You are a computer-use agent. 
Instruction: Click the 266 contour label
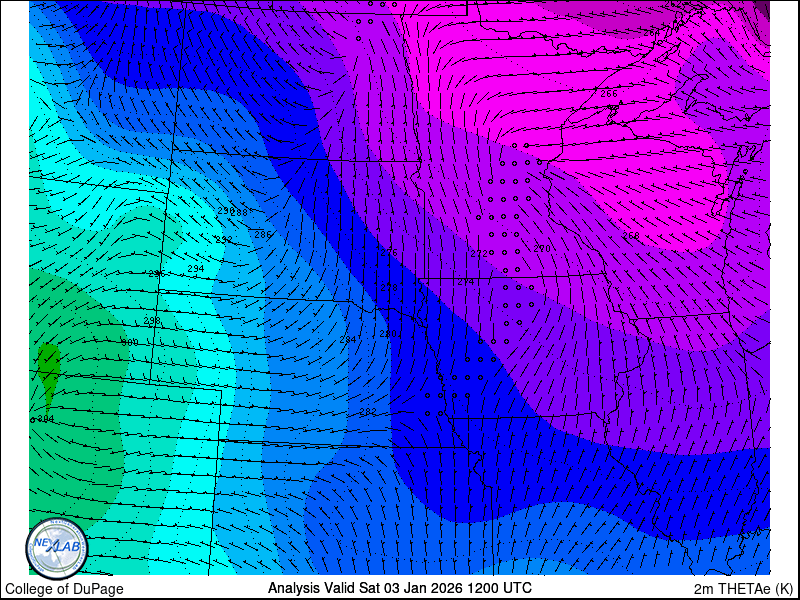[609, 94]
